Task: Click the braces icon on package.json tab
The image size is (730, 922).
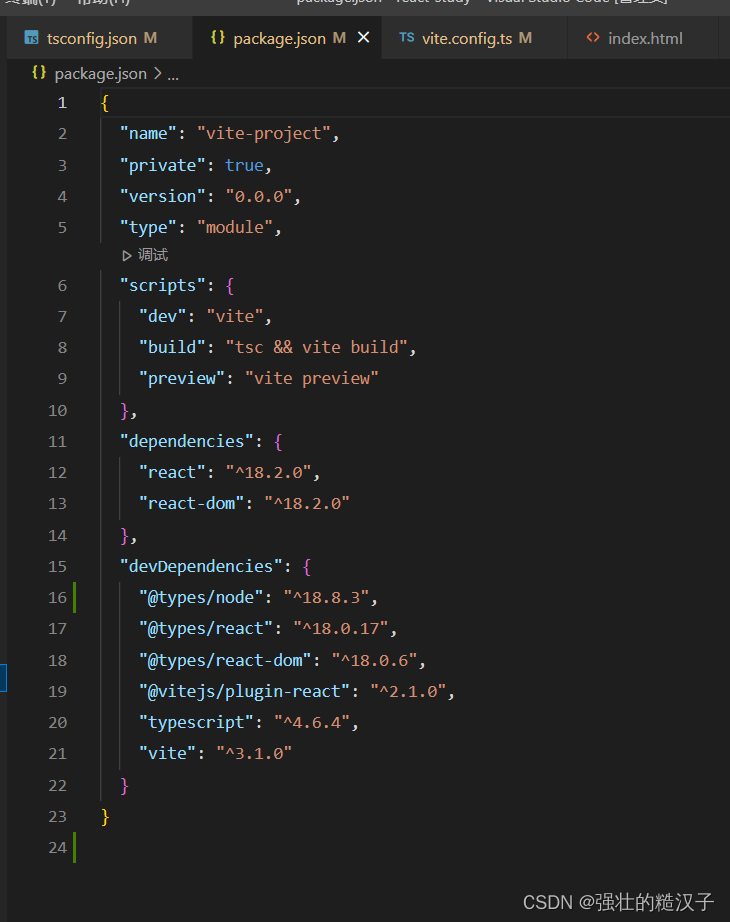Action: pyautogui.click(x=218, y=37)
